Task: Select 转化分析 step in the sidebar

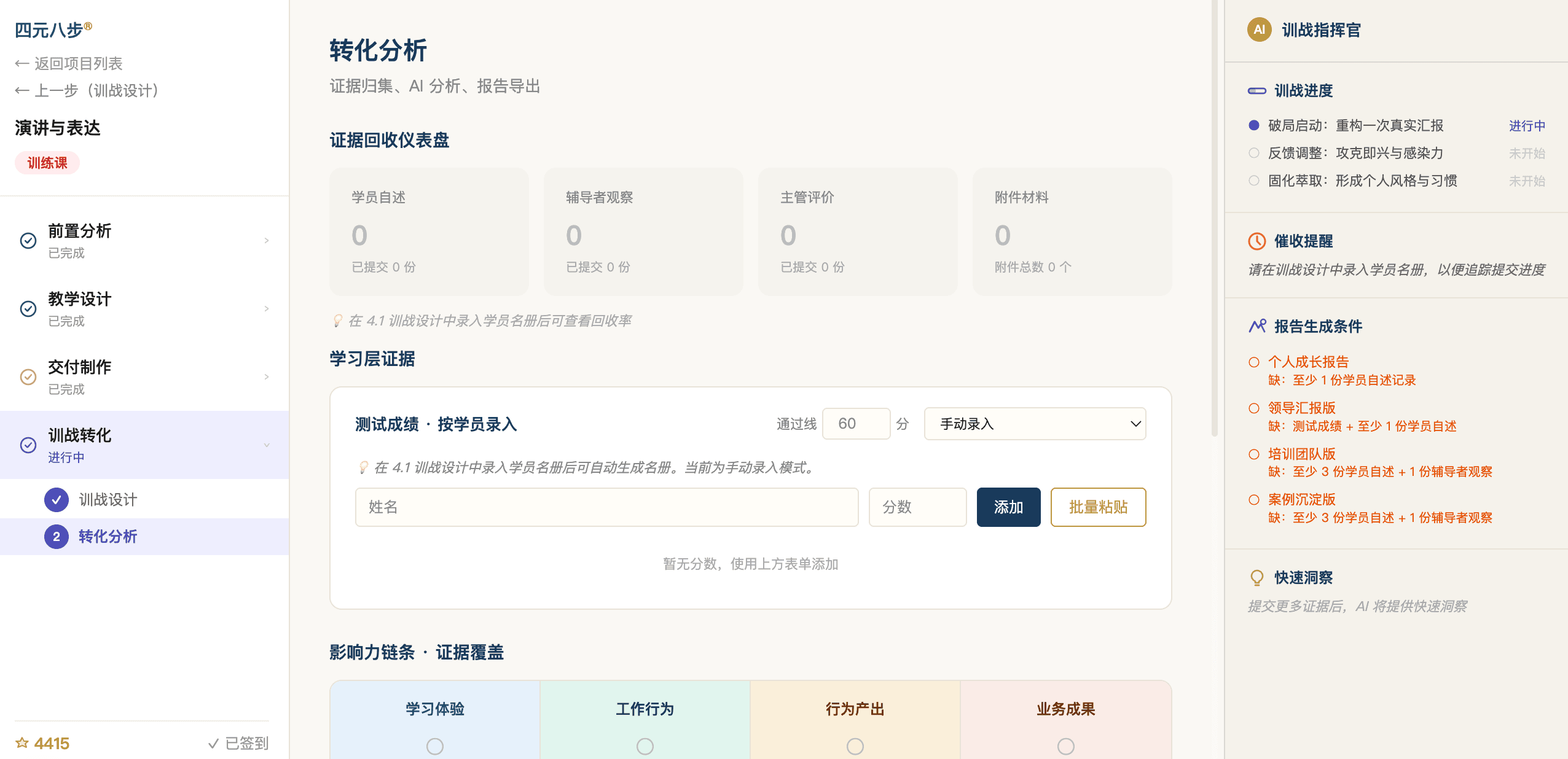Action: pyautogui.click(x=109, y=536)
